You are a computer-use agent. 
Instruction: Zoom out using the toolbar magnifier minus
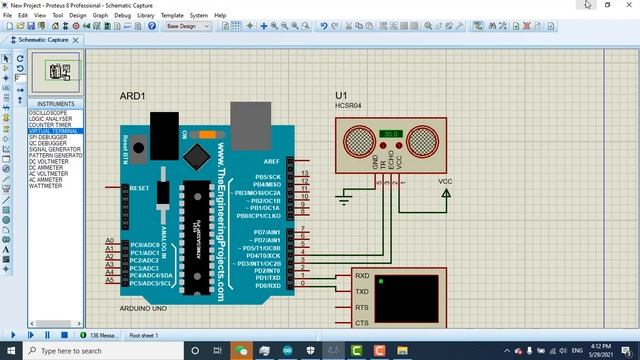(284, 26)
